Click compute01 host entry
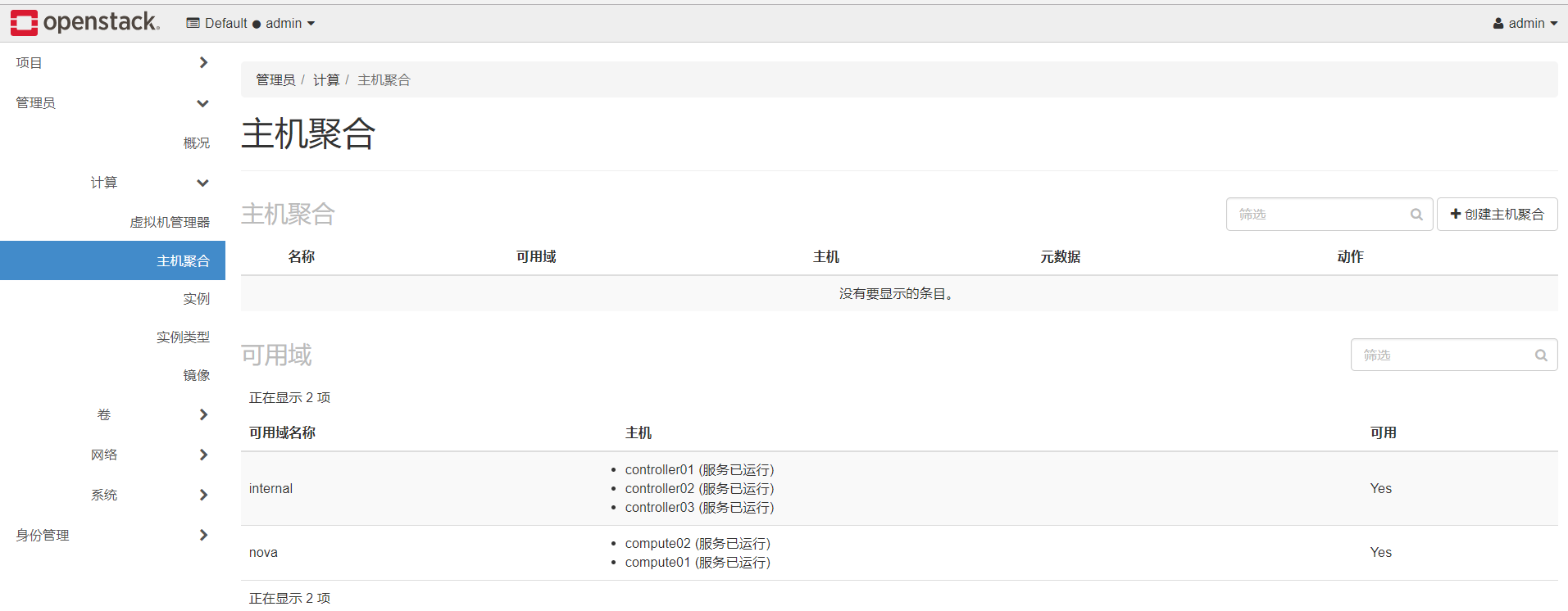The height and width of the screenshot is (611, 1568). pyautogui.click(x=698, y=563)
